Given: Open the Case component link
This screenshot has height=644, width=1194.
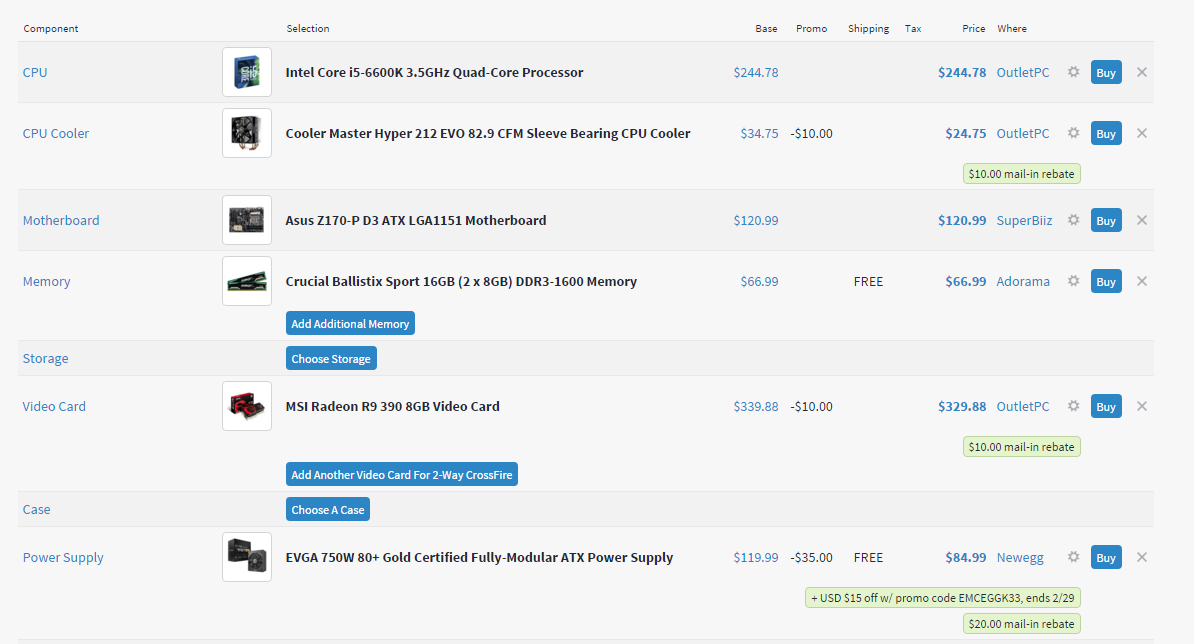Looking at the screenshot, I should click(37, 509).
